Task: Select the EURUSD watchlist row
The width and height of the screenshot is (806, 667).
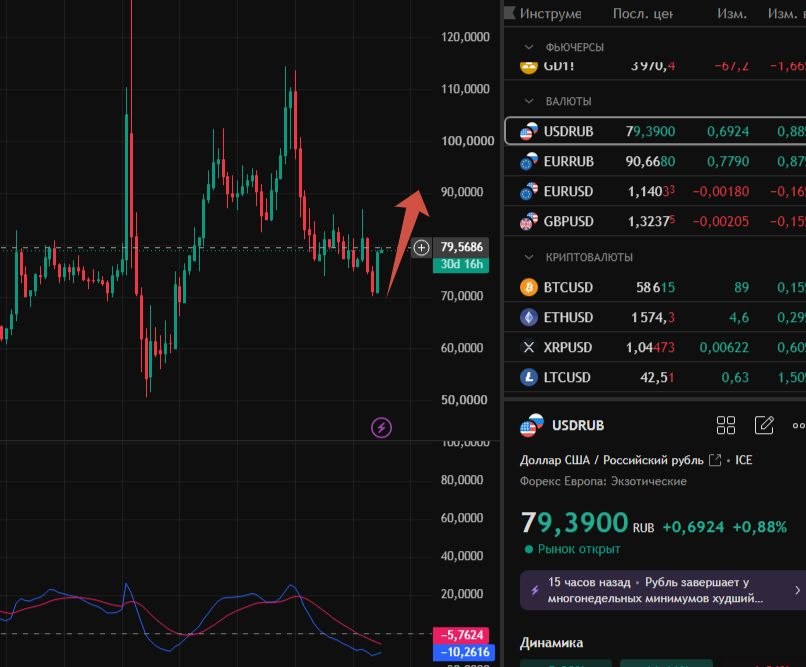Action: [655, 191]
